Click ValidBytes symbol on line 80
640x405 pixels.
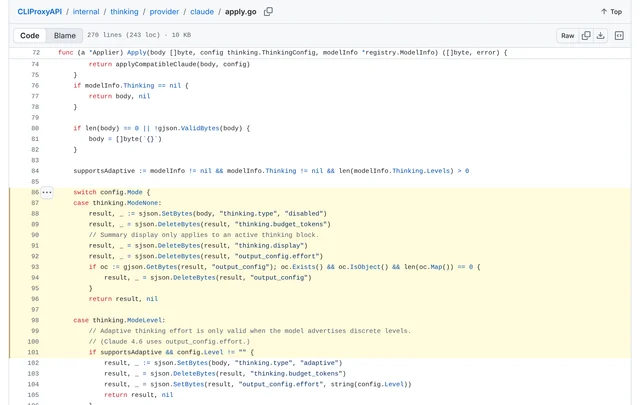[200, 128]
